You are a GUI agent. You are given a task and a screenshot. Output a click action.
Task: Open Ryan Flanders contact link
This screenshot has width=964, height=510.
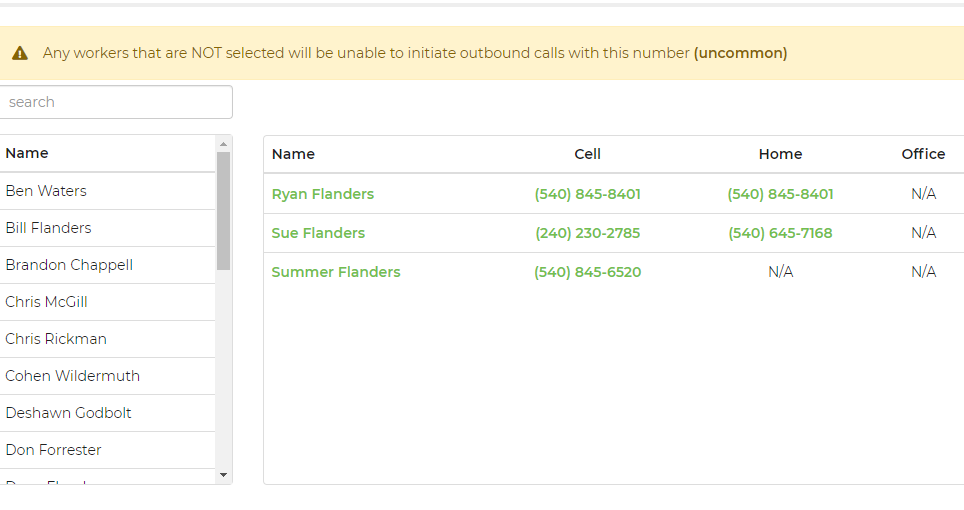tap(323, 194)
